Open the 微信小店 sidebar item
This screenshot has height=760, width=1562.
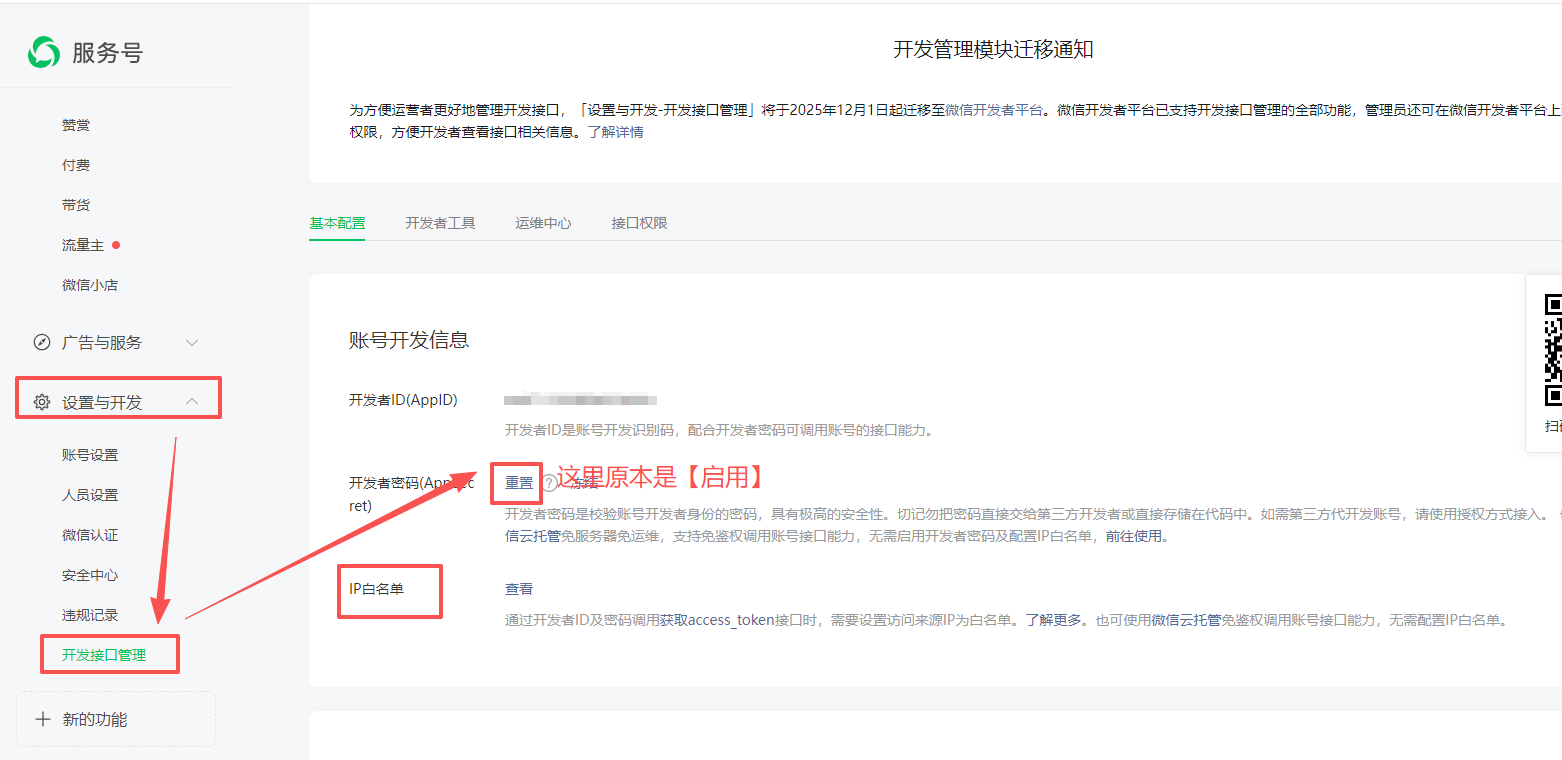[90, 285]
